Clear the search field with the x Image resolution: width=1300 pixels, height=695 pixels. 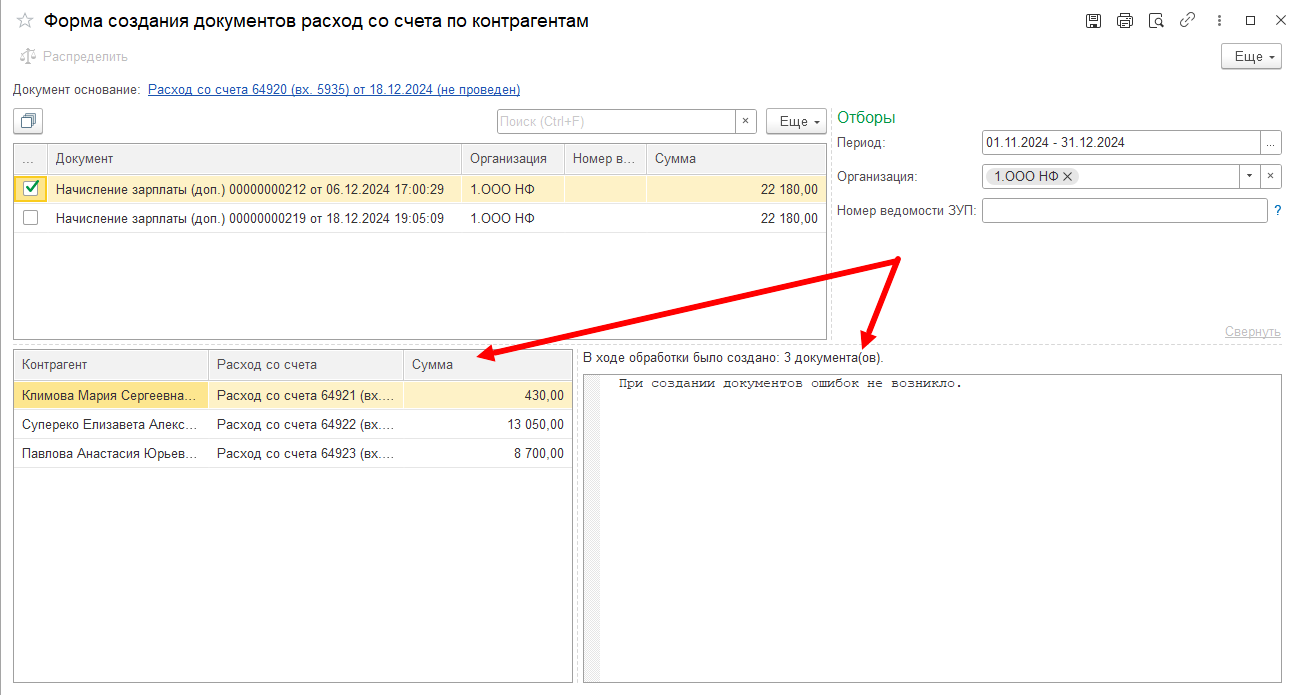click(746, 121)
